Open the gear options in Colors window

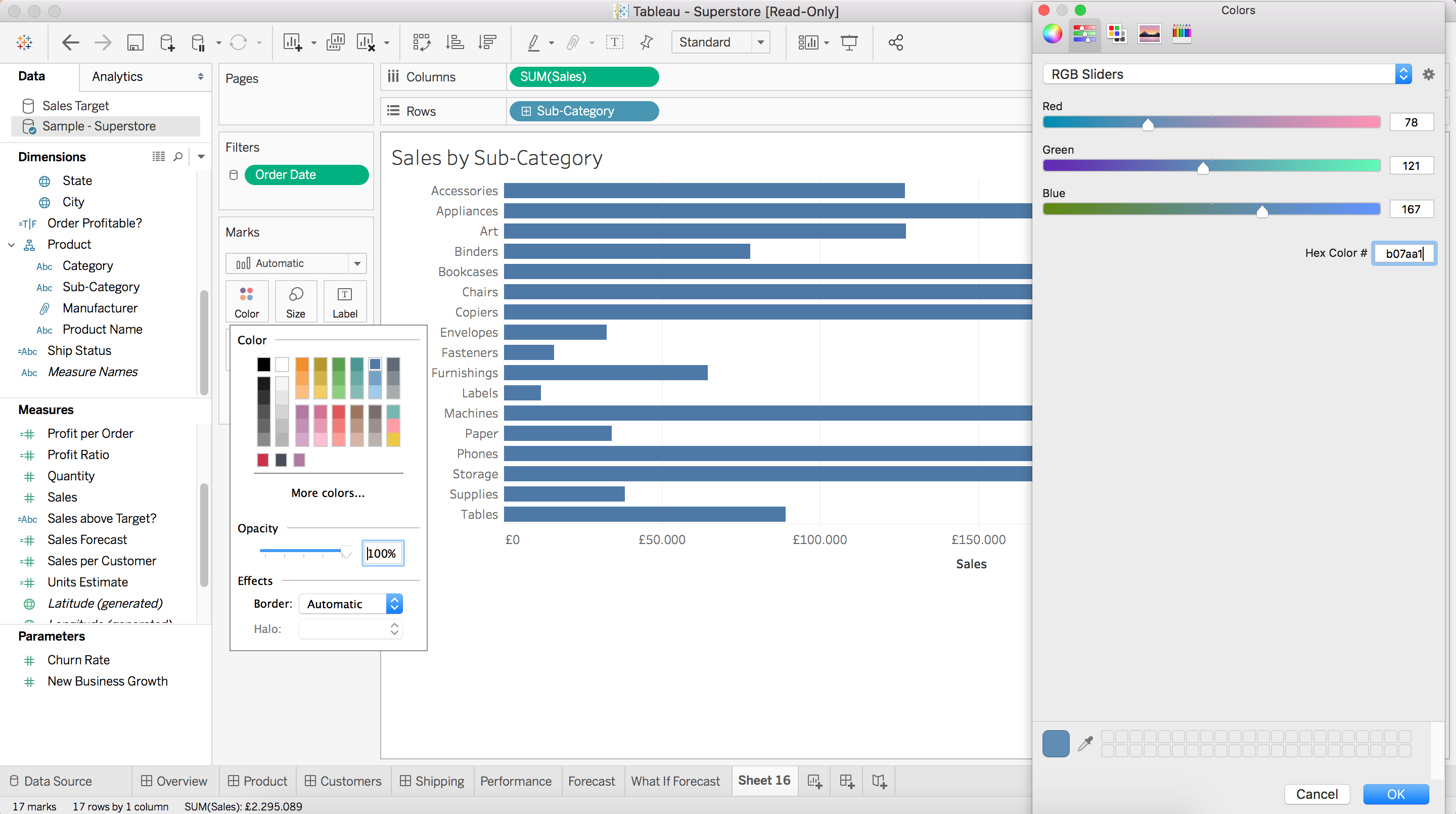1428,74
